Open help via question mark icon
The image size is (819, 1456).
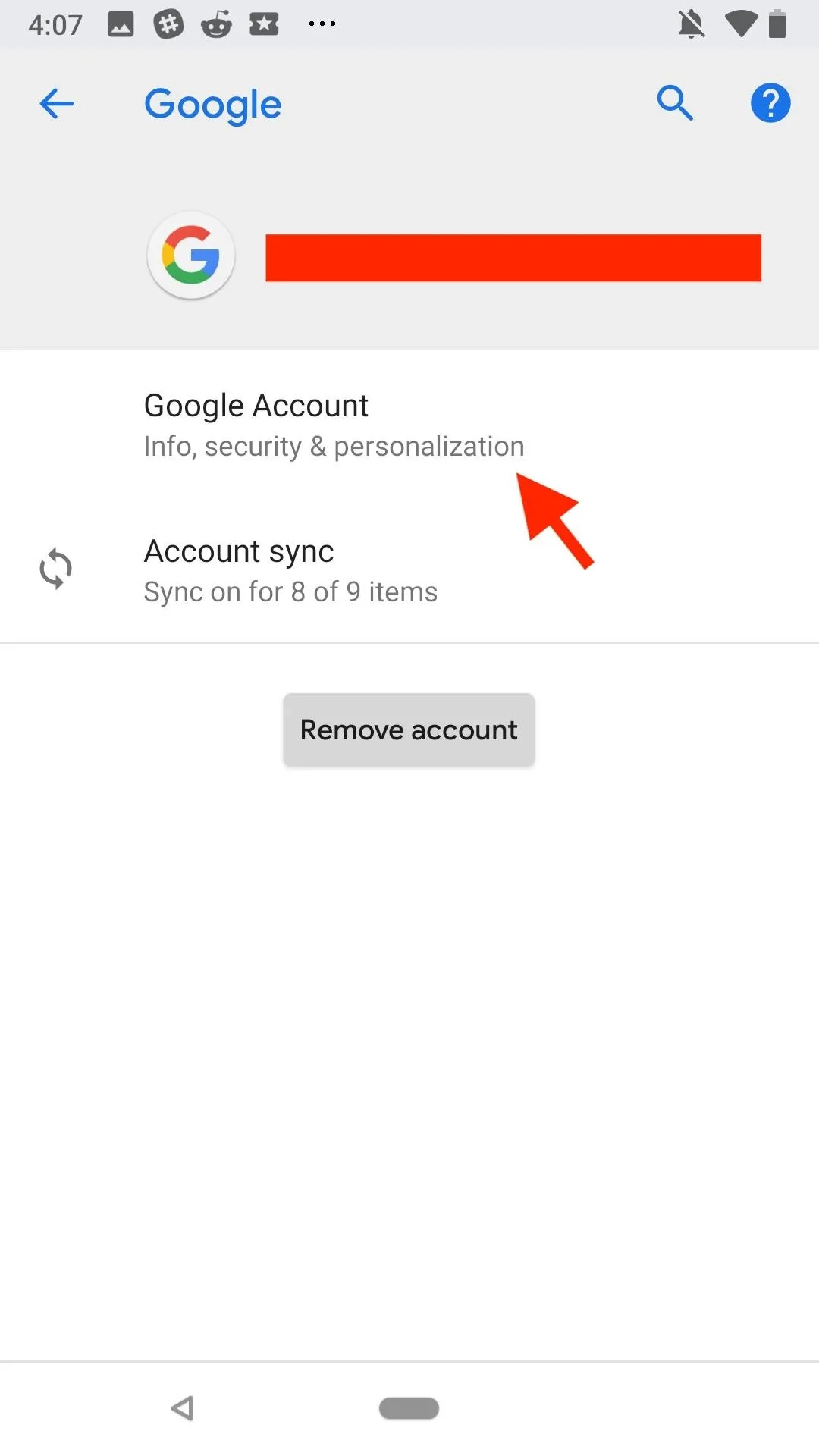(x=770, y=103)
